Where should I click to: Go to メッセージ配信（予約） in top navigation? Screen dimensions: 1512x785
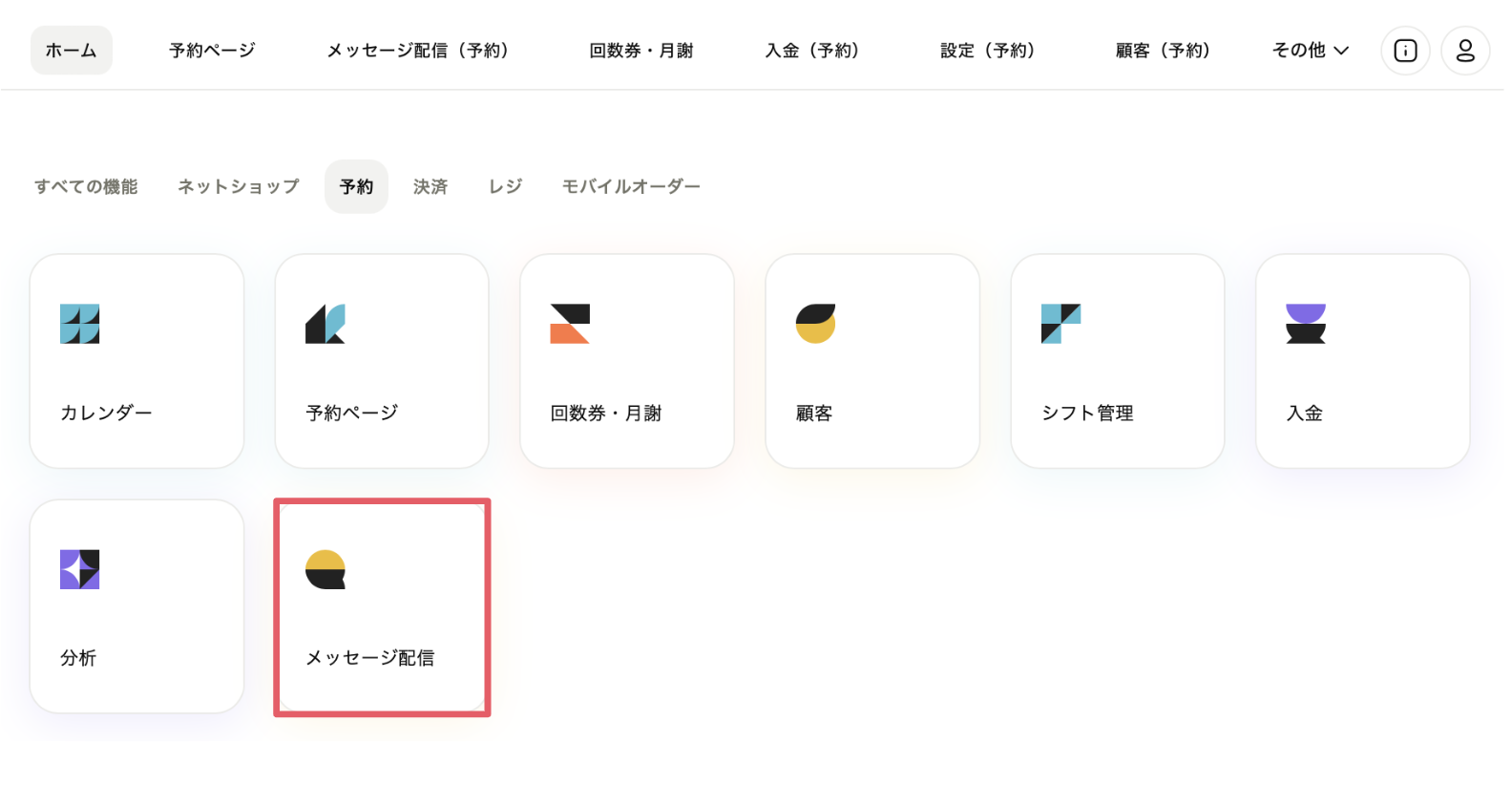click(418, 51)
